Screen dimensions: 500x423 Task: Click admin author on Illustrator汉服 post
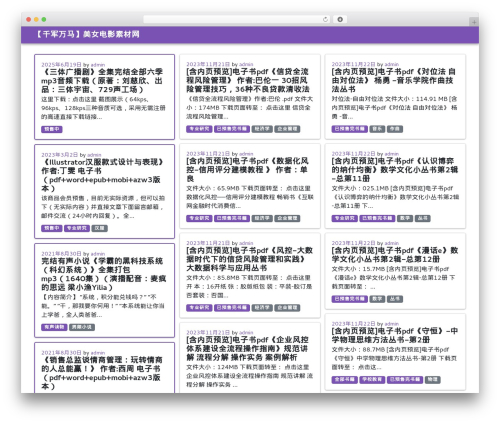[94, 155]
